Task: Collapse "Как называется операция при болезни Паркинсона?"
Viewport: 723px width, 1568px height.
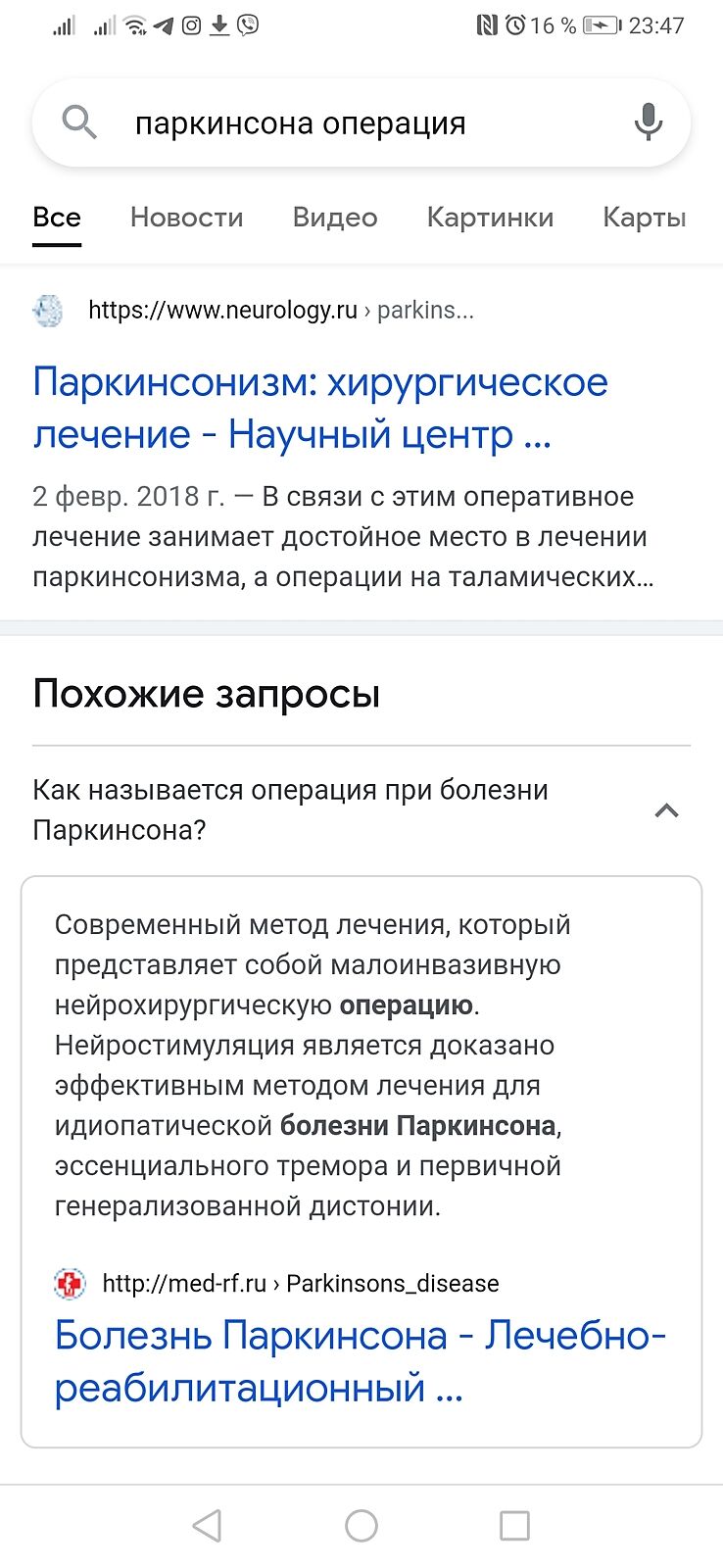Action: point(290,809)
